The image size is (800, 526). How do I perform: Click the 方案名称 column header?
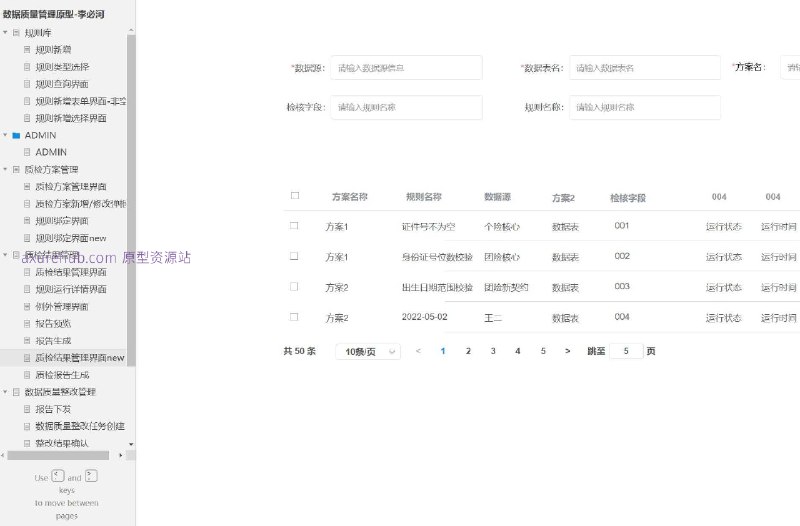[x=349, y=197]
